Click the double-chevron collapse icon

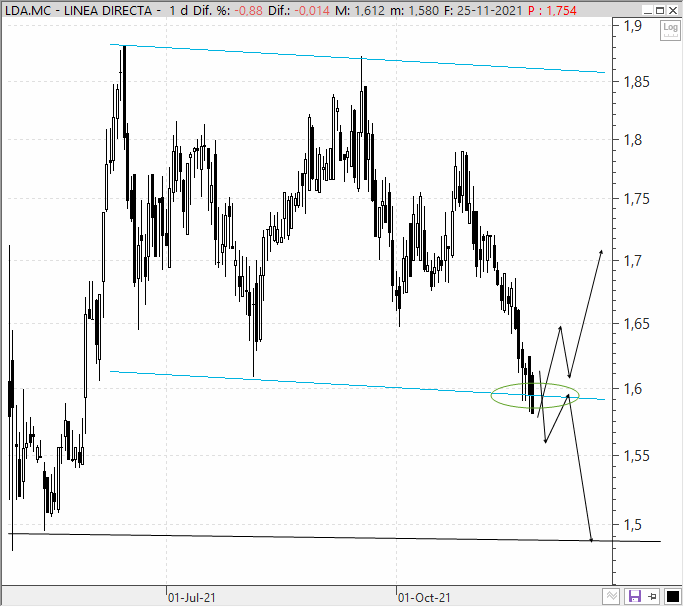pyautogui.click(x=612, y=596)
